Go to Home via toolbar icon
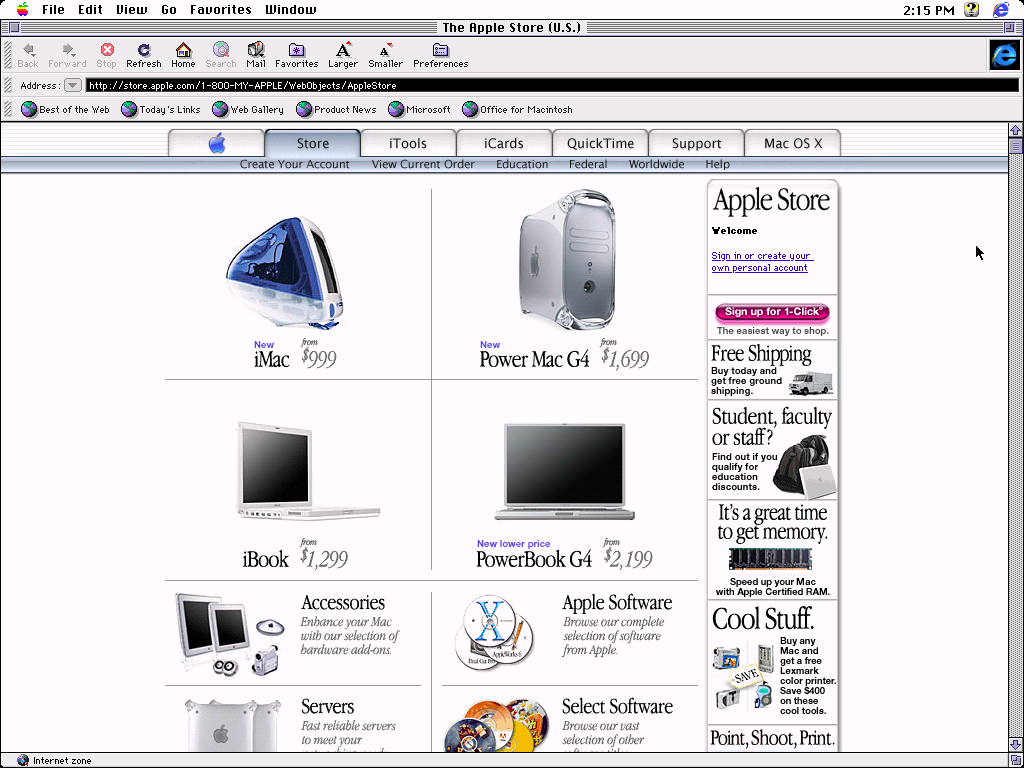 183,50
